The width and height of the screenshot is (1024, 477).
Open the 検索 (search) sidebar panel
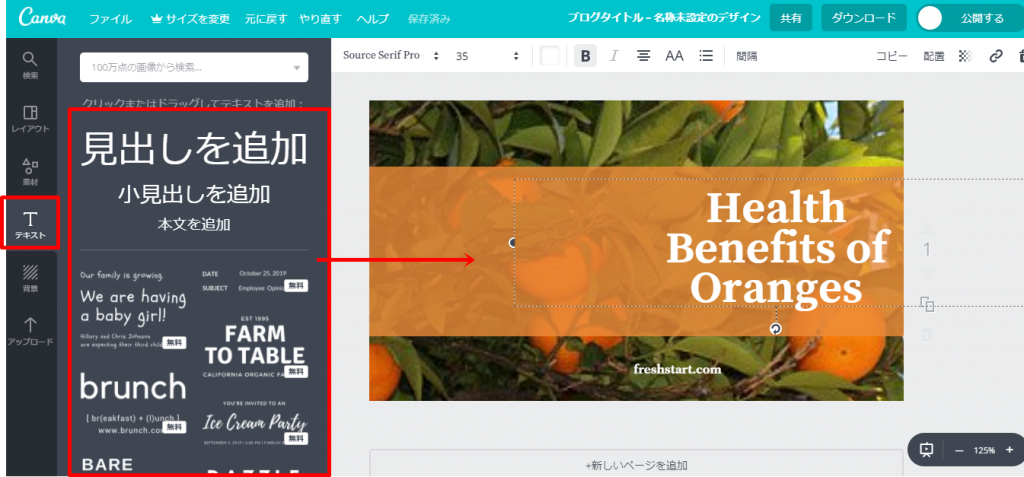point(30,66)
